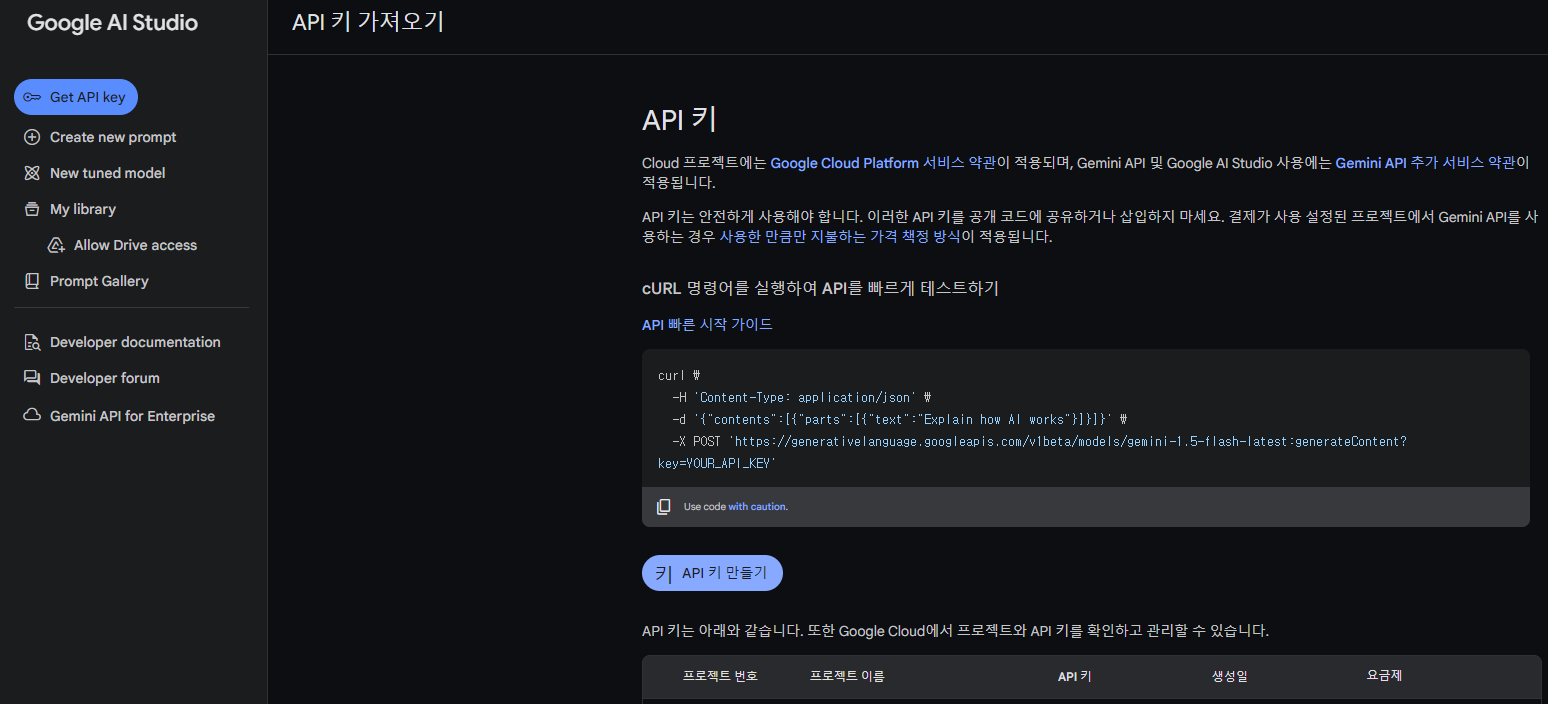Click the 생성일 column header

tap(1230, 676)
